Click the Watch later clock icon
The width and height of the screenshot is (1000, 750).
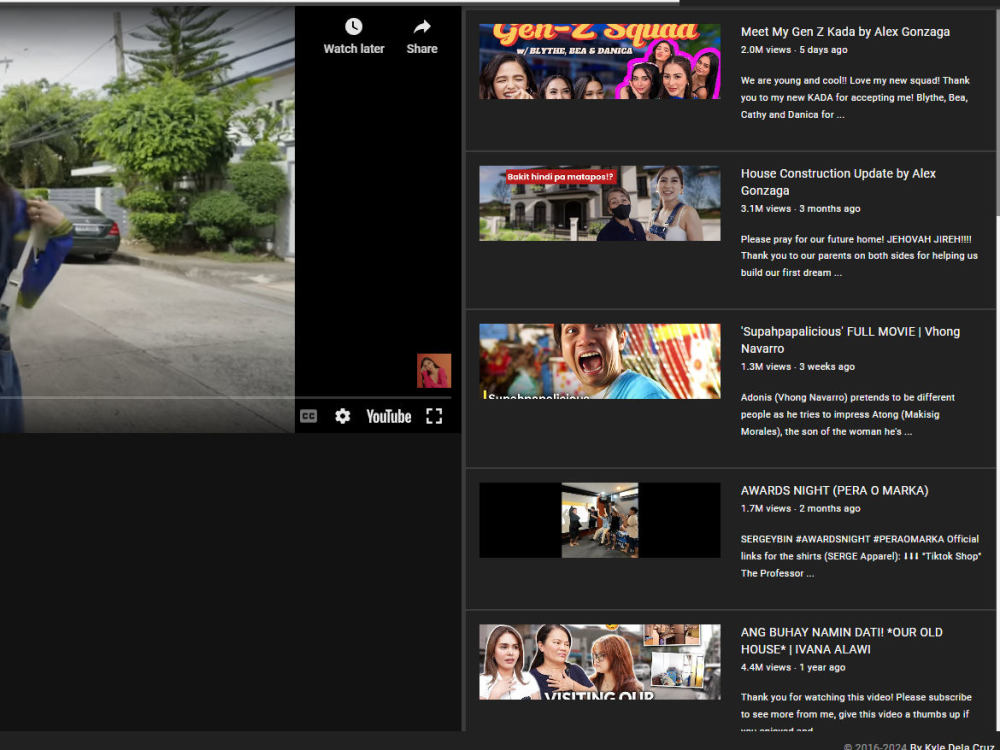click(353, 27)
